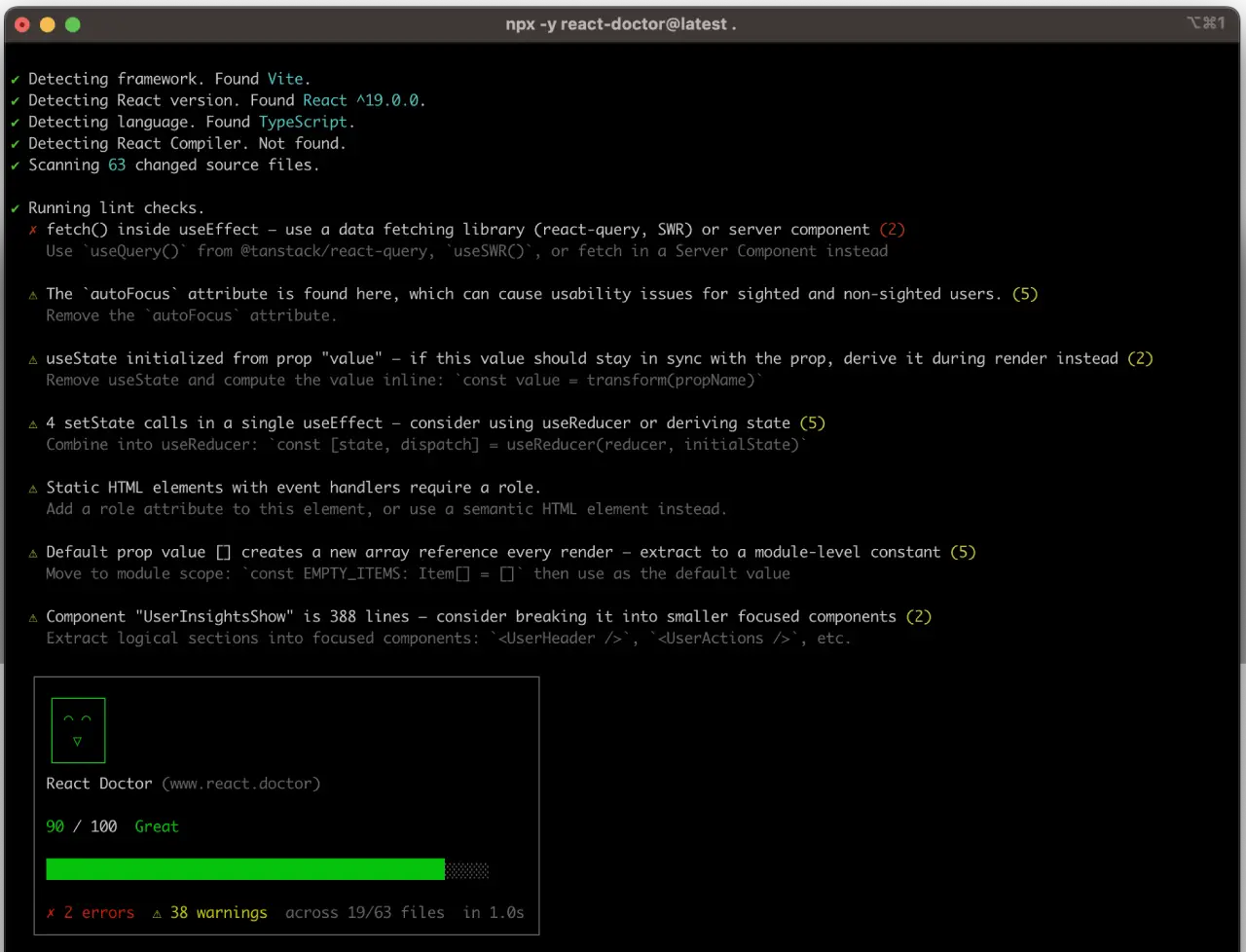Click warning triangle beside autoFocus attribute message
This screenshot has width=1246, height=952.
click(33, 294)
